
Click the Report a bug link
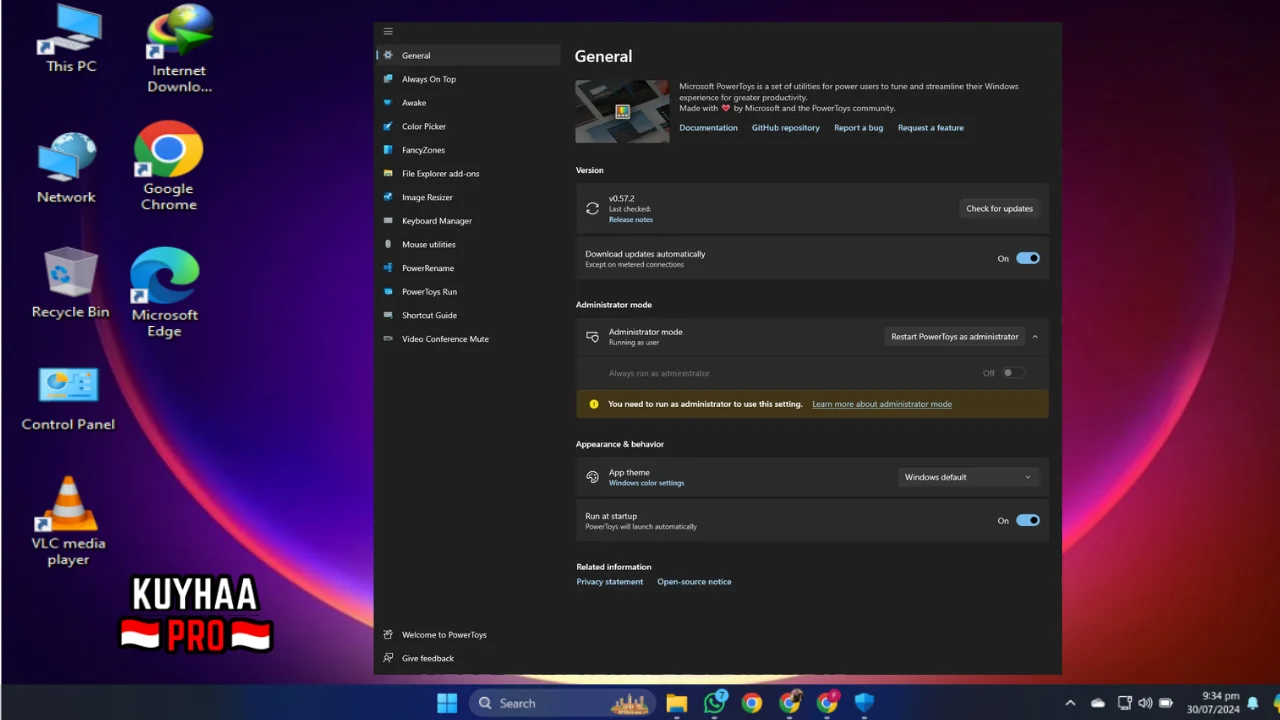pos(858,128)
